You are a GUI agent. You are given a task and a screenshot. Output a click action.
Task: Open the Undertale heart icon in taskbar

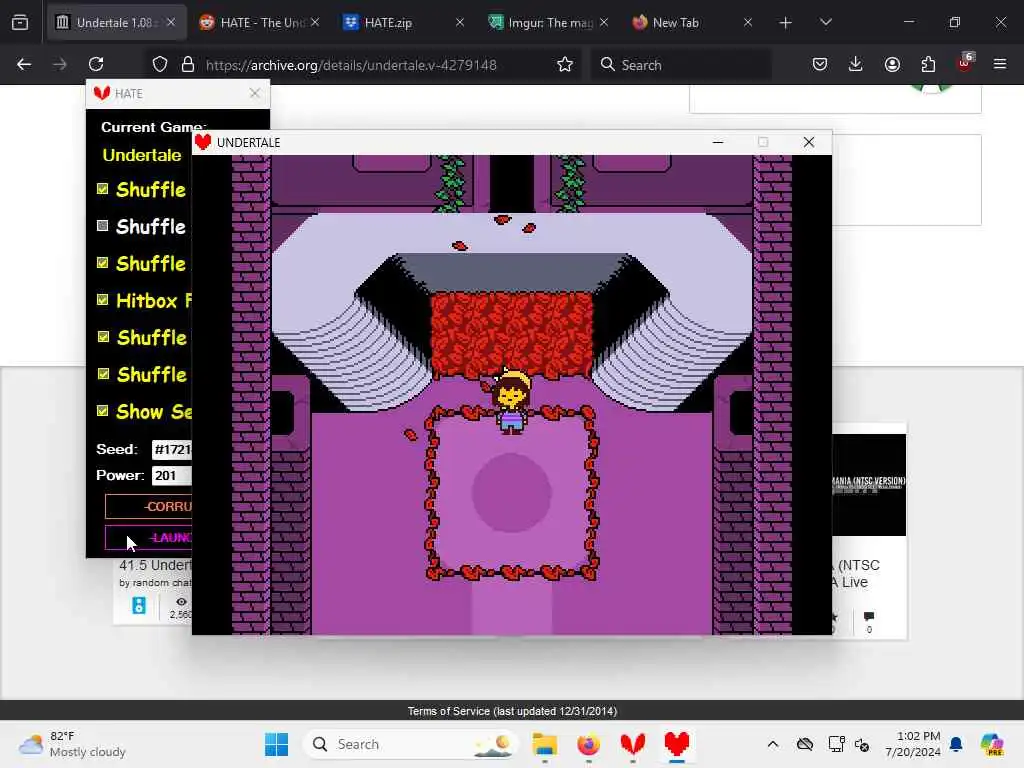point(677,744)
